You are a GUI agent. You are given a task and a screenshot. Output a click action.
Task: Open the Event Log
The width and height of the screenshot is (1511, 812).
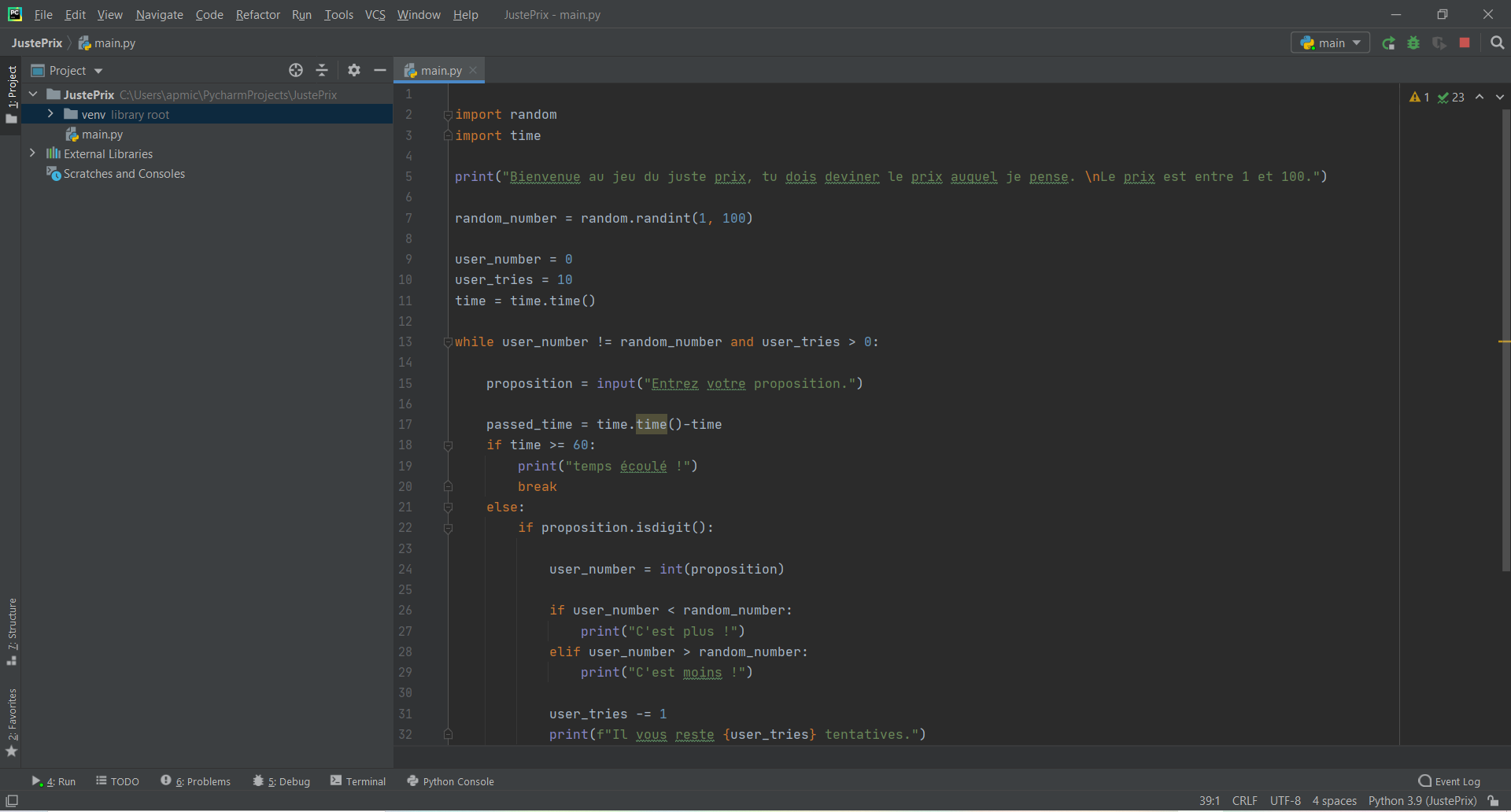pos(1449,781)
